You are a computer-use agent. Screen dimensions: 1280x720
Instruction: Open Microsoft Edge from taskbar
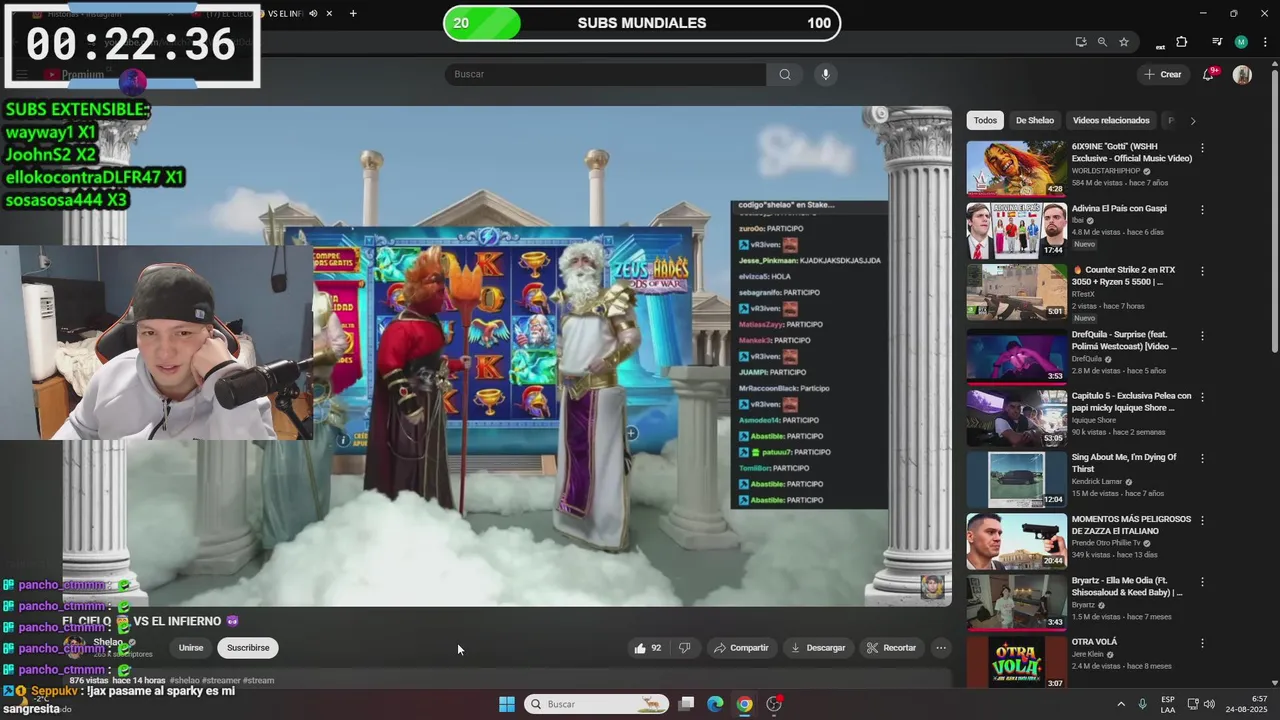715,704
